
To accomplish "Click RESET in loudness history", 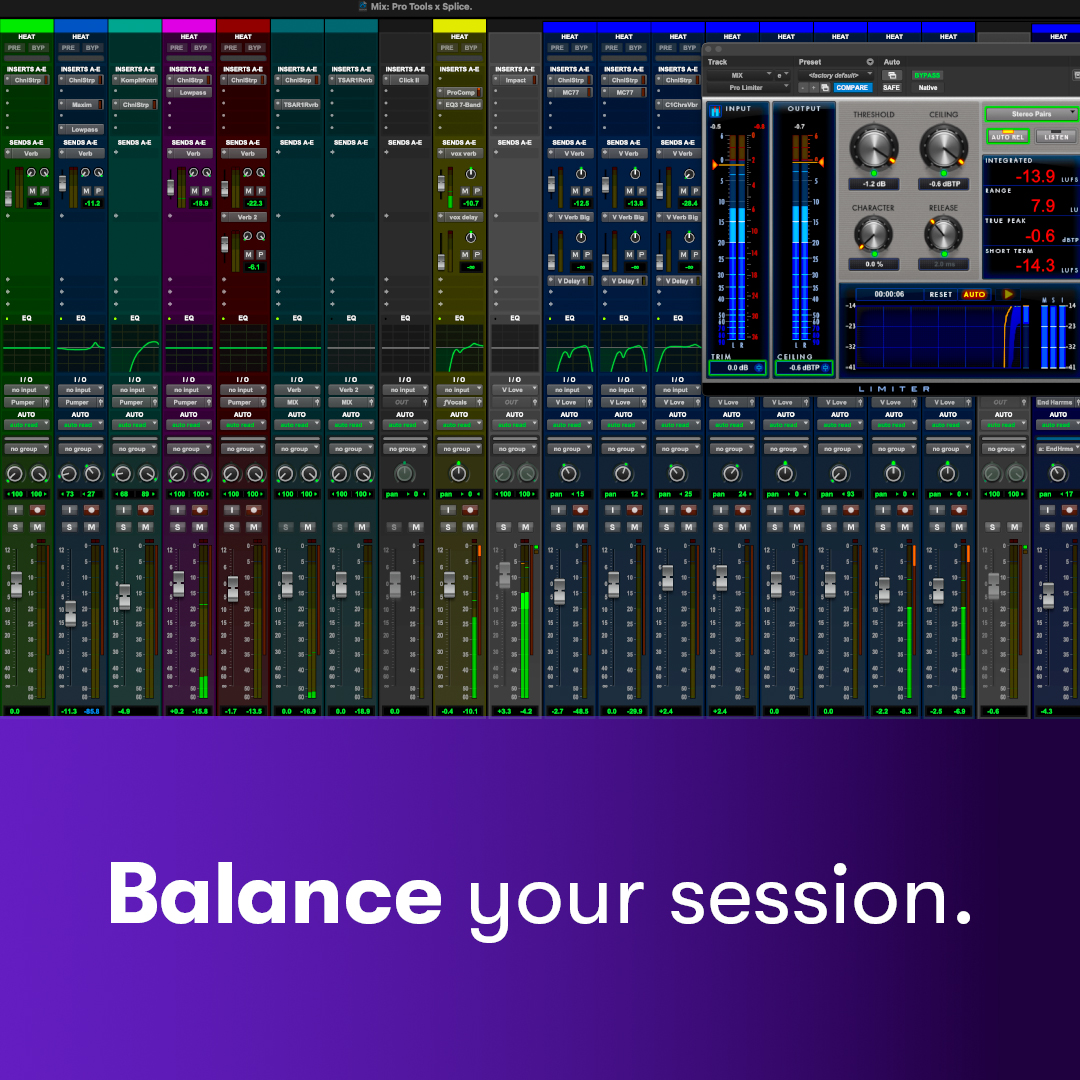I will (x=940, y=294).
